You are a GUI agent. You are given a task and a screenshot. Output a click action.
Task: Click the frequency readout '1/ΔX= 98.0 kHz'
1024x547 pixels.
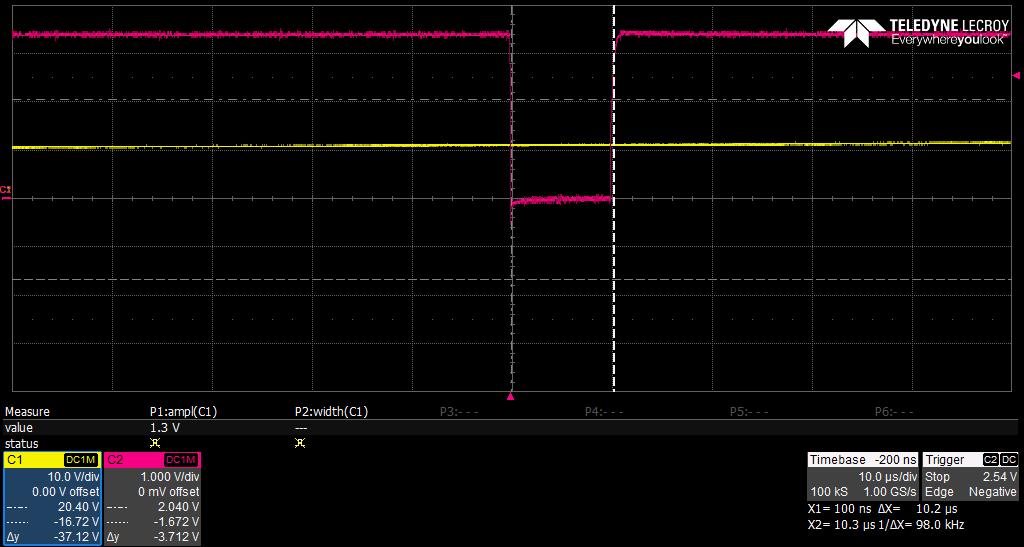coord(920,525)
